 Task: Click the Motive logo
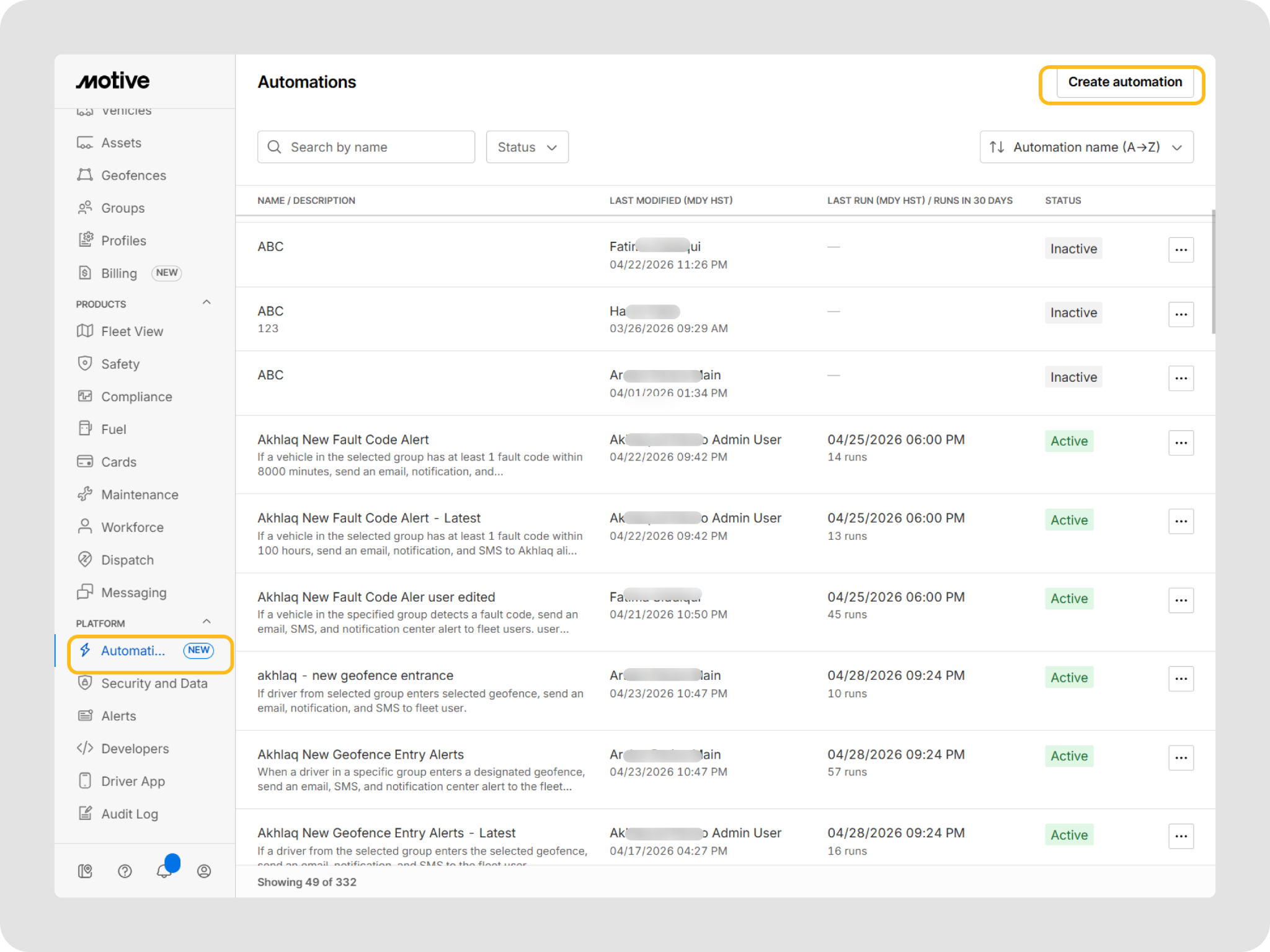tap(113, 81)
